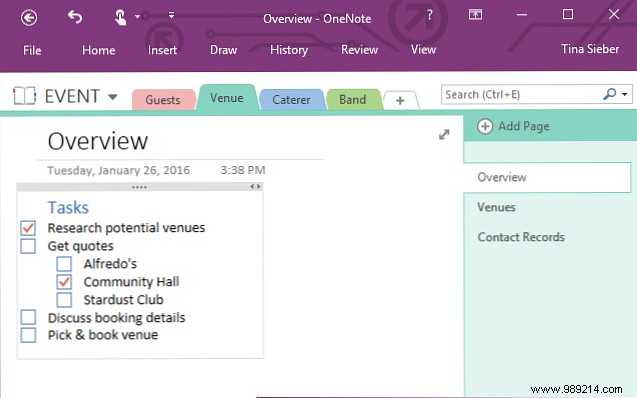Uncheck Research potential venues checkbox
Image resolution: width=637 pixels, height=398 pixels.
28,228
